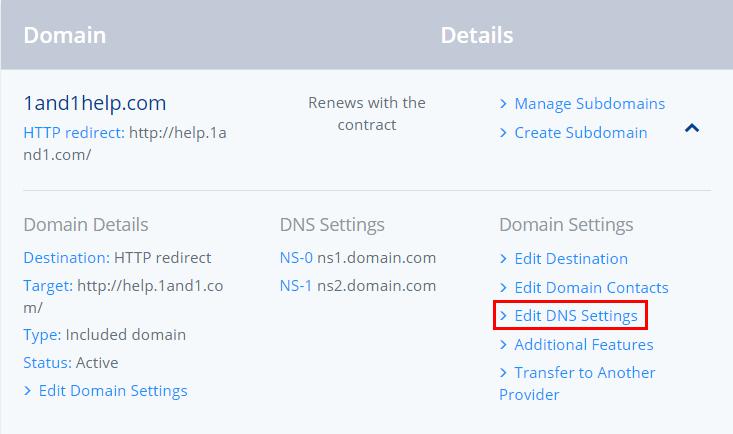Click the arrow icon beside Edit Domain Contacts

coord(503,288)
